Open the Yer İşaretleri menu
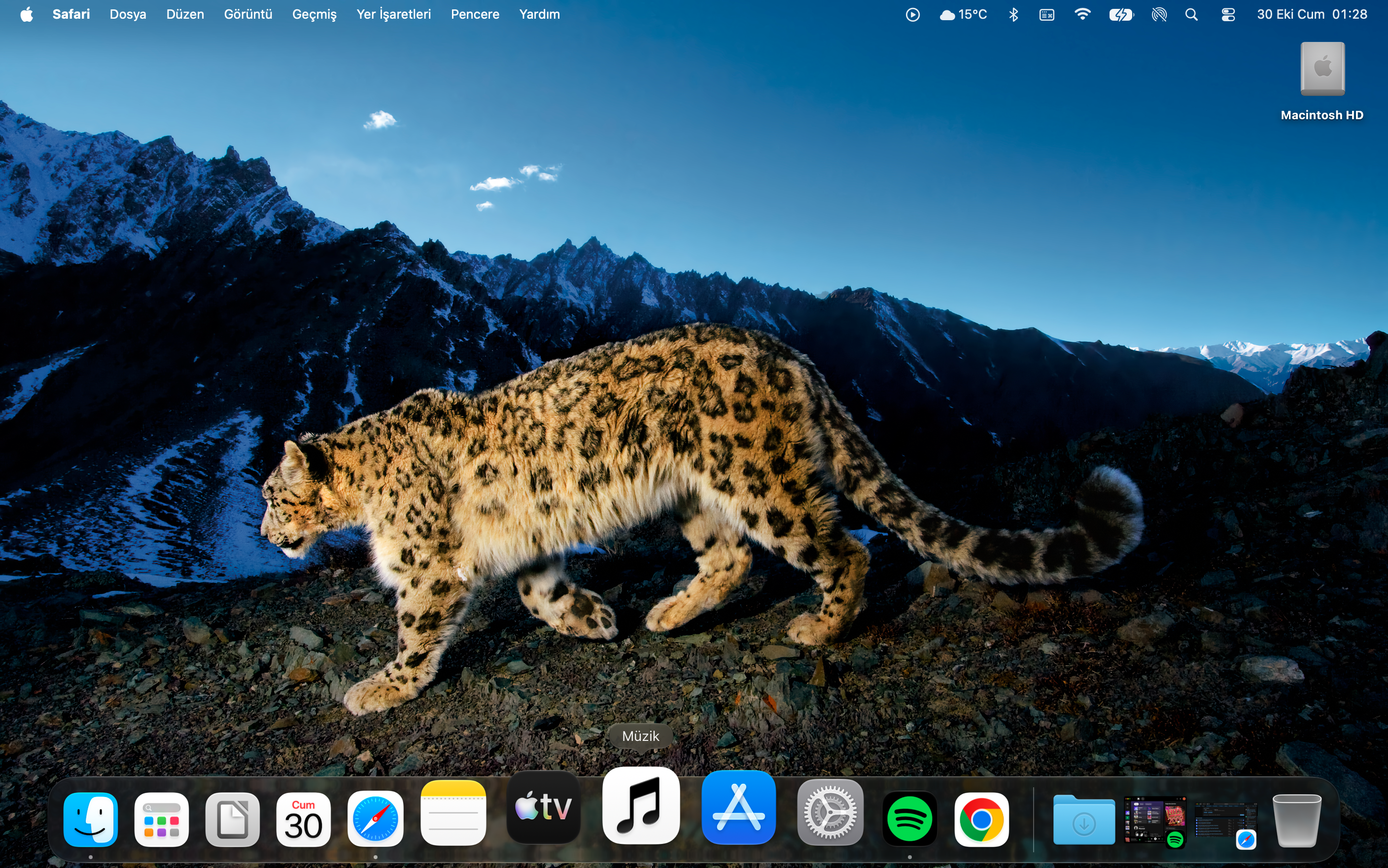Viewport: 1388px width, 868px height. tap(394, 14)
